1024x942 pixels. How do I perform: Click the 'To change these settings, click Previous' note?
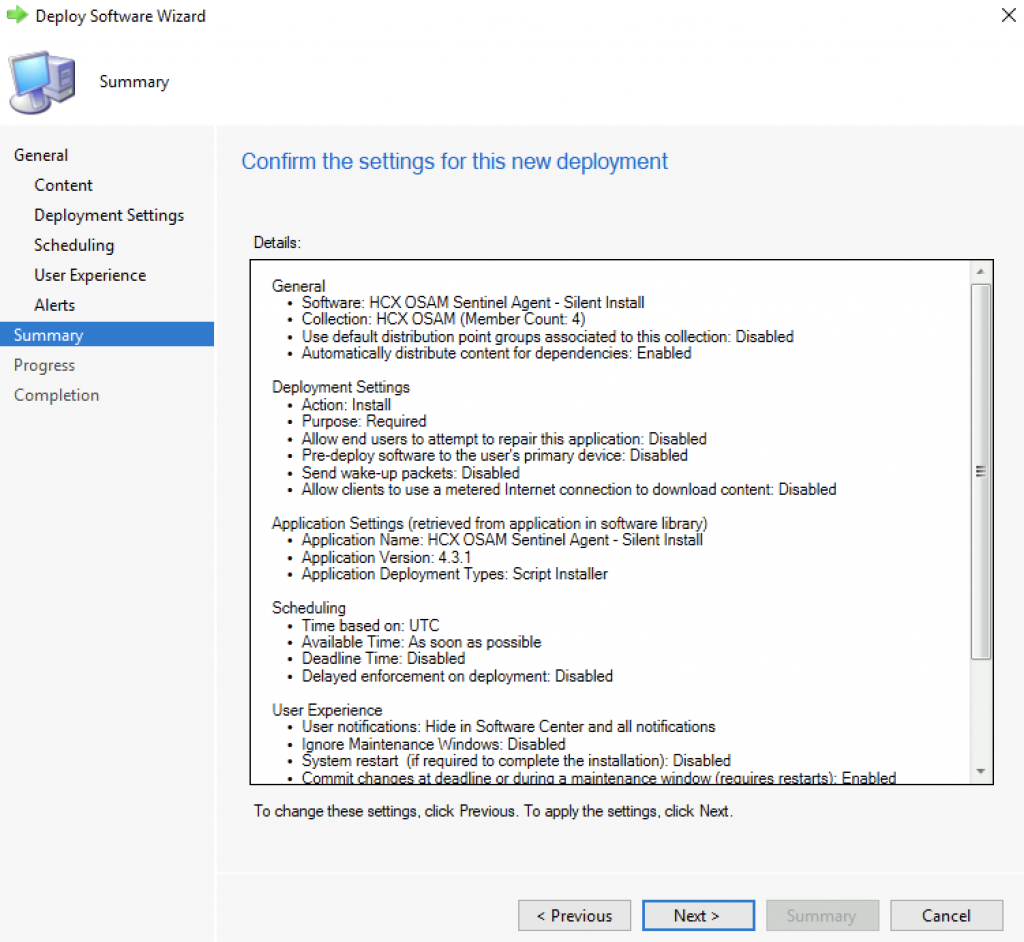493,811
